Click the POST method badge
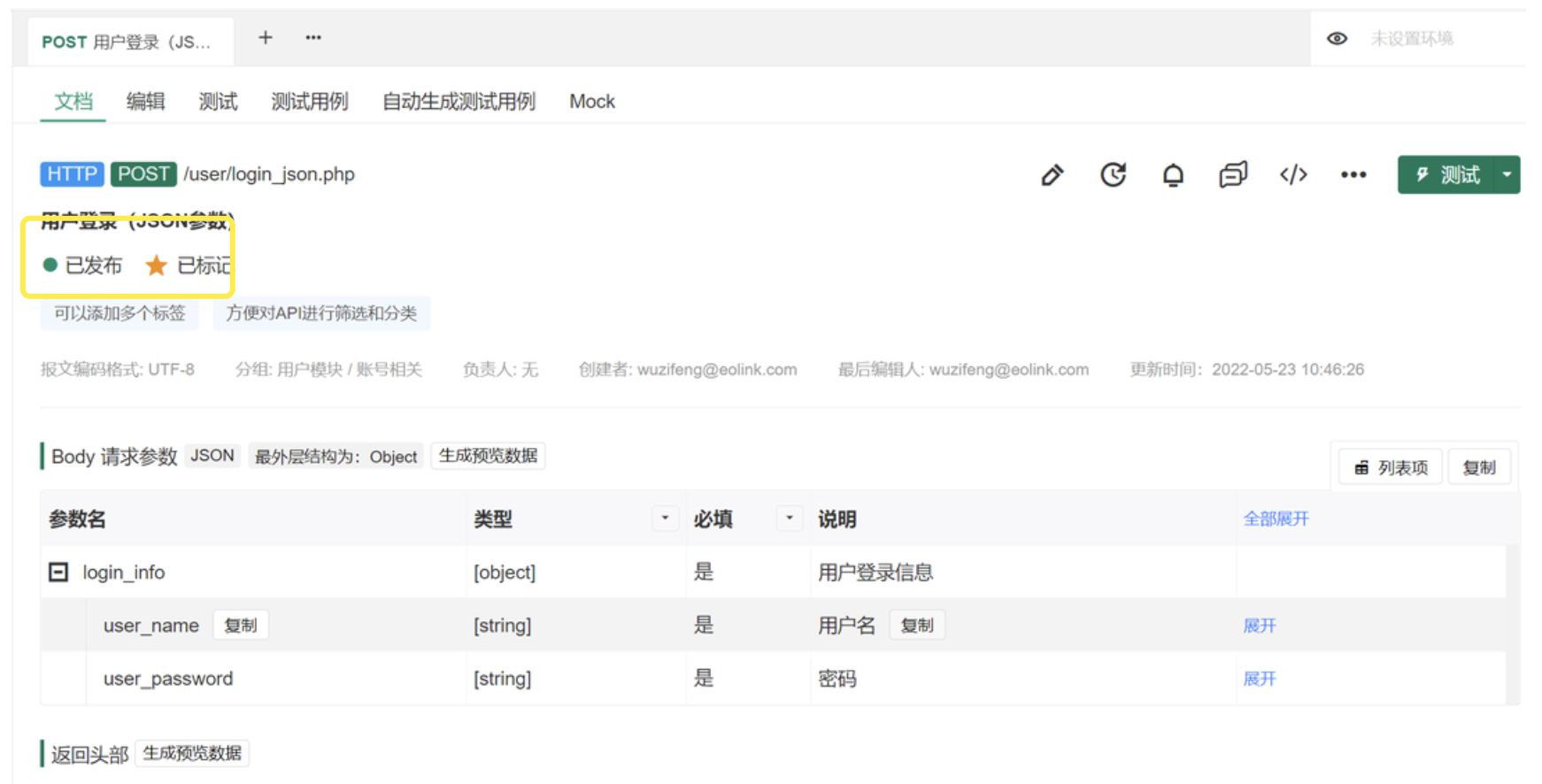This screenshot has height=784, width=1542. (x=143, y=174)
